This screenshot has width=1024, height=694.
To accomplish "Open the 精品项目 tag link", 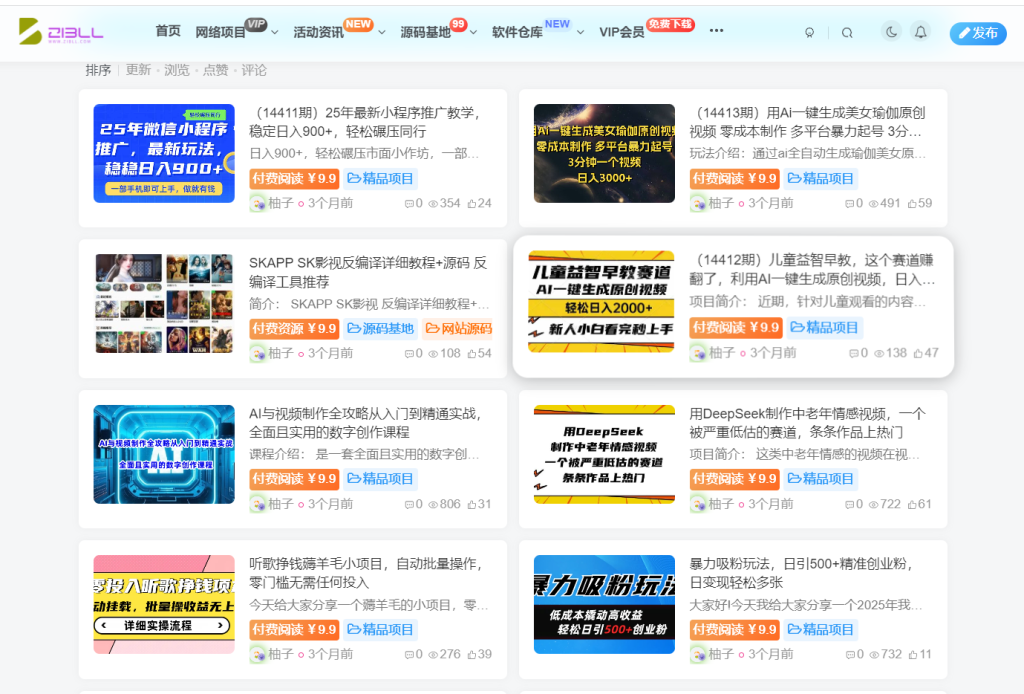I will pyautogui.click(x=380, y=178).
